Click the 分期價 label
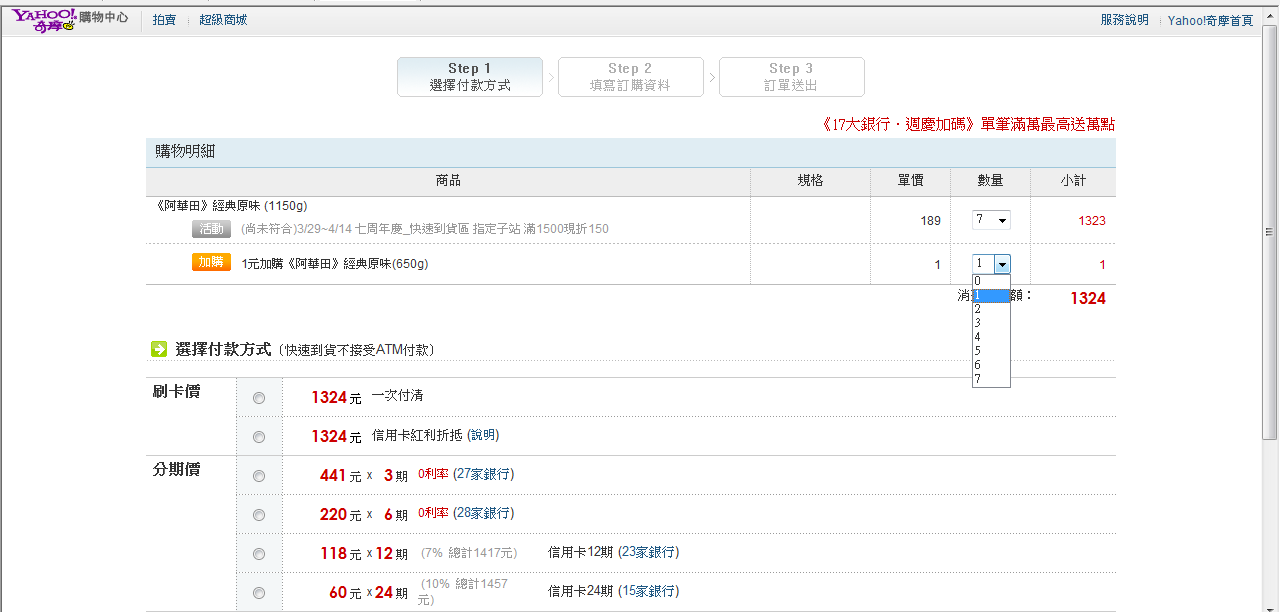Image resolution: width=1280 pixels, height=612 pixels. click(x=176, y=469)
